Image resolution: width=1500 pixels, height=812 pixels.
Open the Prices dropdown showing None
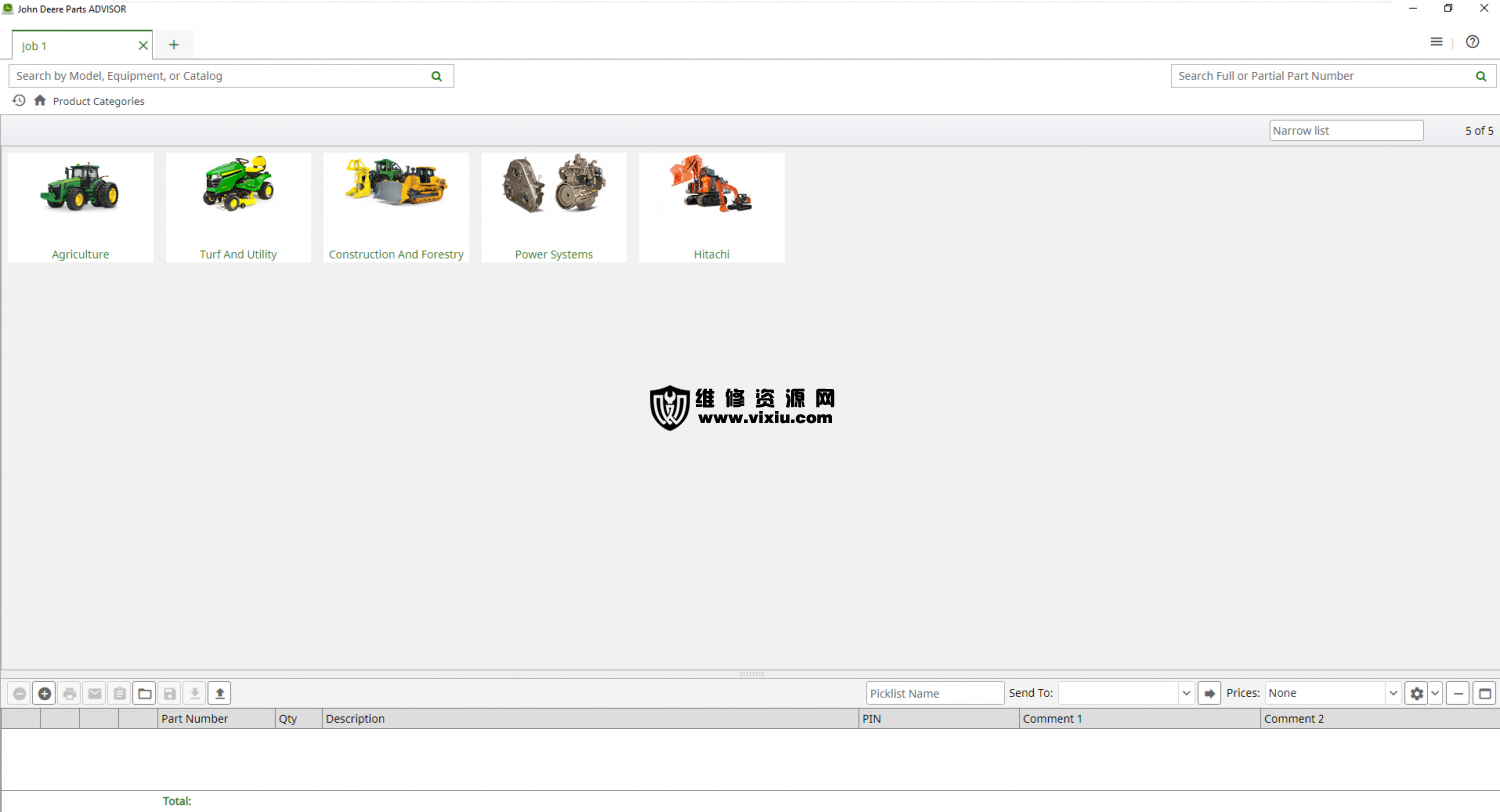[1333, 693]
